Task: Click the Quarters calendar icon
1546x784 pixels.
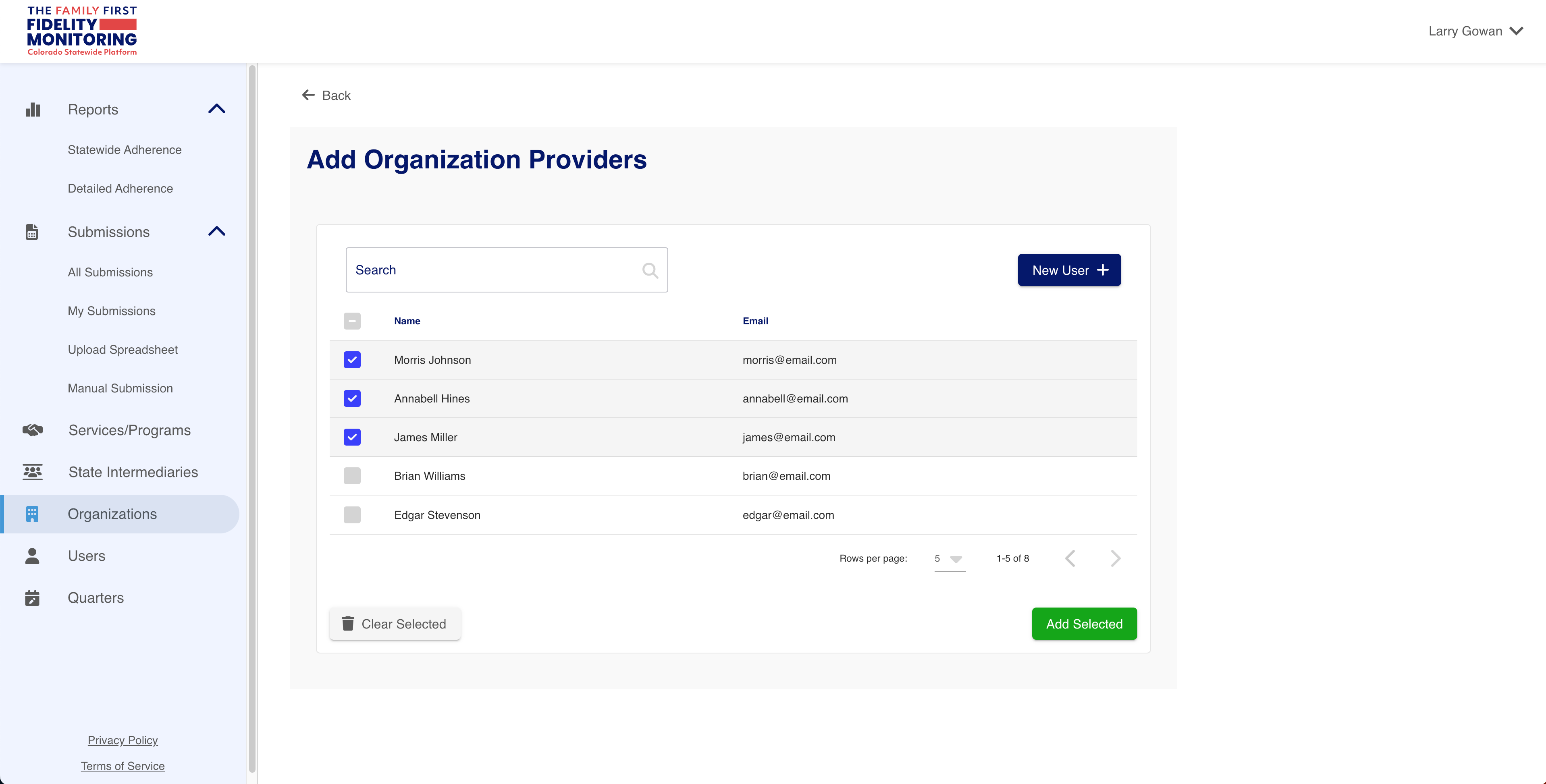Action: tap(32, 597)
